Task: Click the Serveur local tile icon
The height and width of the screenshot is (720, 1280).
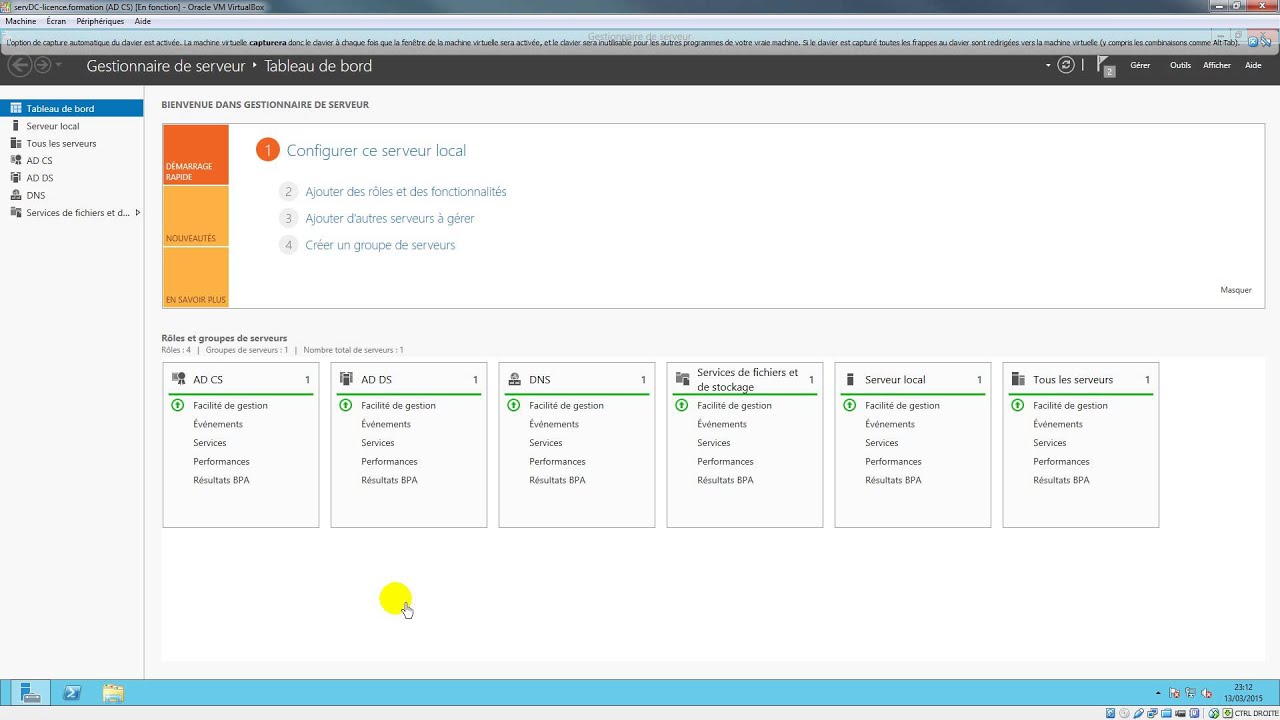Action: (850, 379)
